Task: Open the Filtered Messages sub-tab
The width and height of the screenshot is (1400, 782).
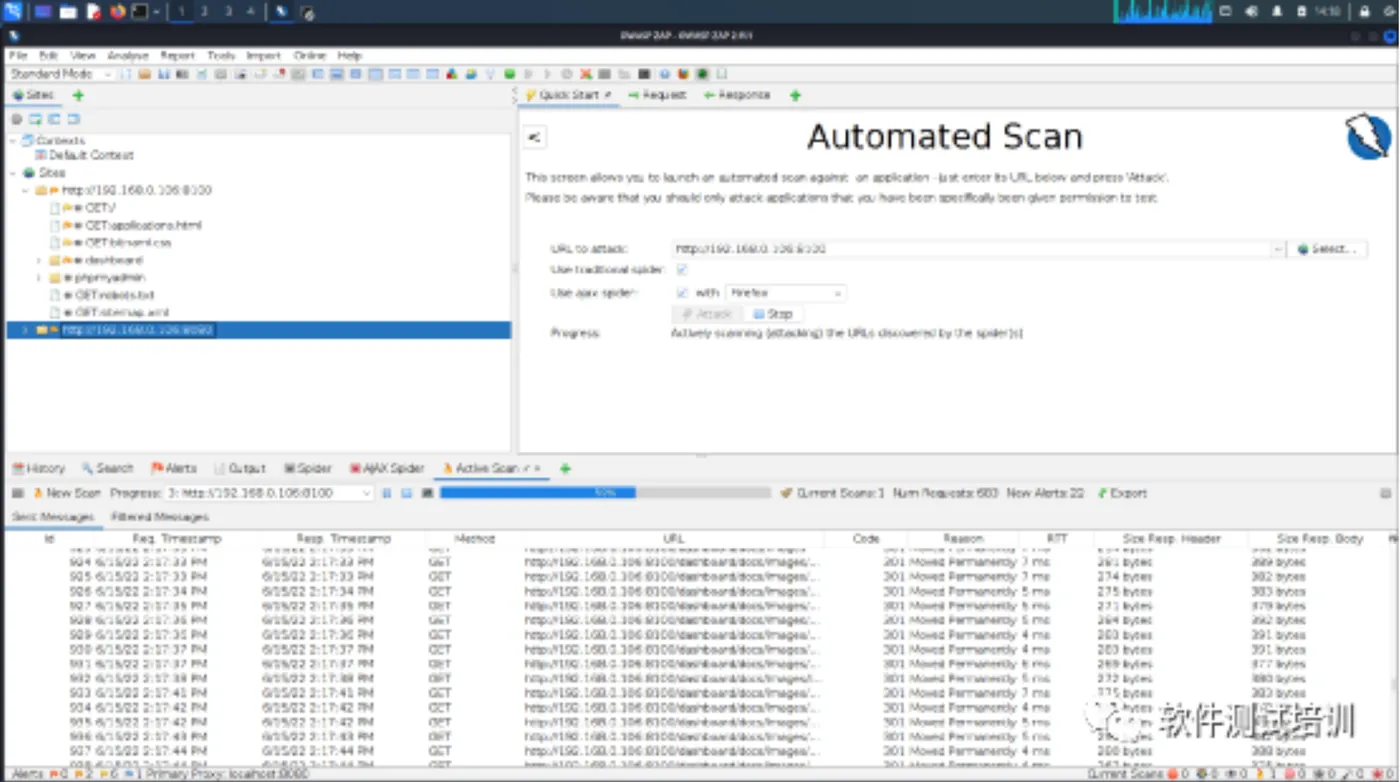Action: point(160,517)
